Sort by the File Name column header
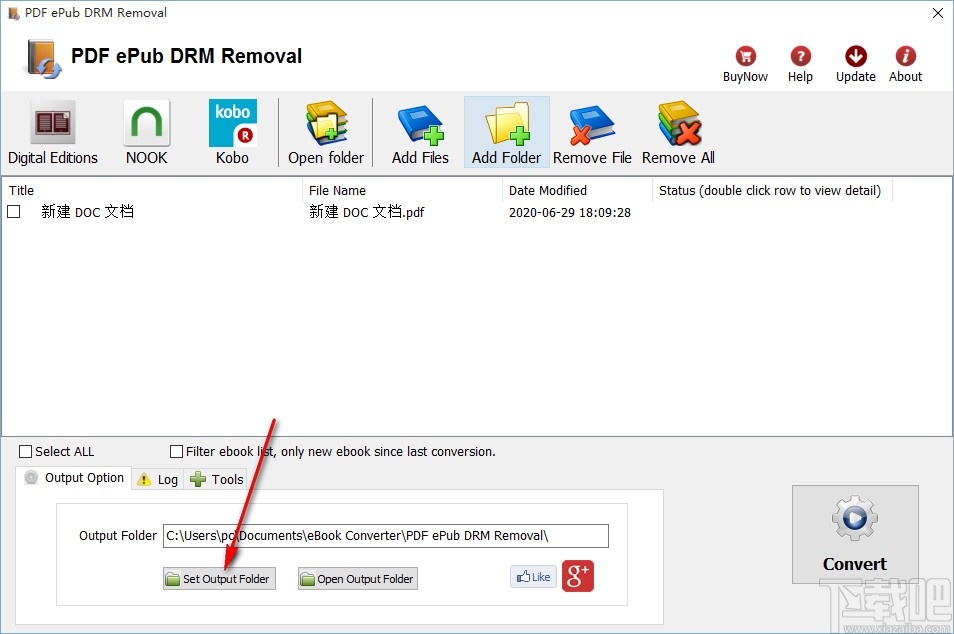Screen dimensions: 954x634 (402, 190)
